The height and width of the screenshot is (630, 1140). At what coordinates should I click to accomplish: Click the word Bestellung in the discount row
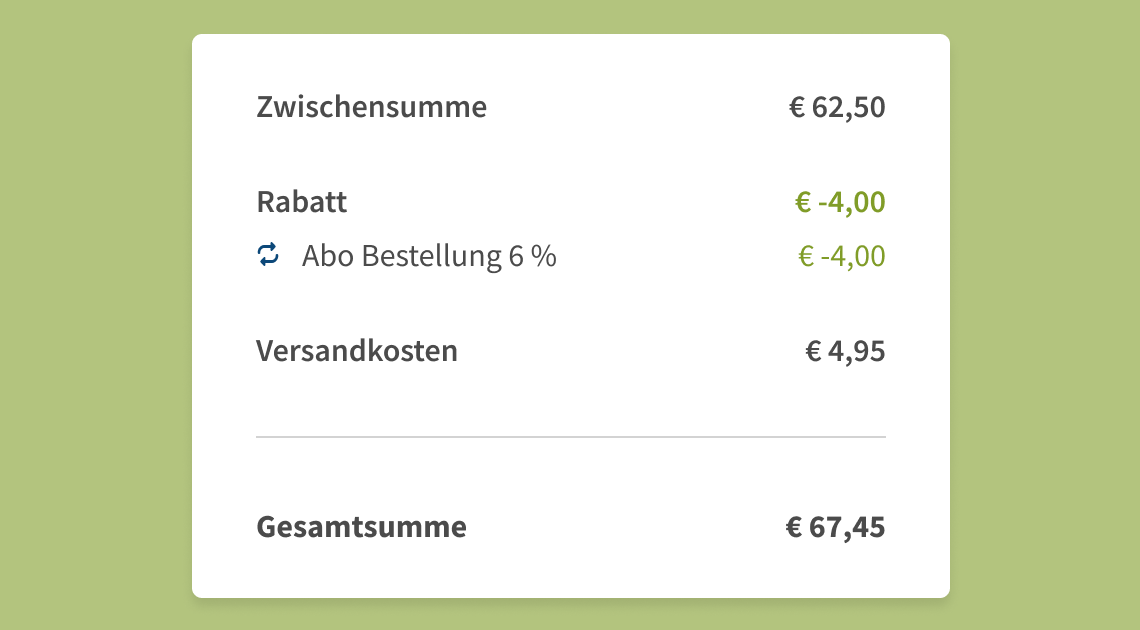pyautogui.click(x=432, y=257)
